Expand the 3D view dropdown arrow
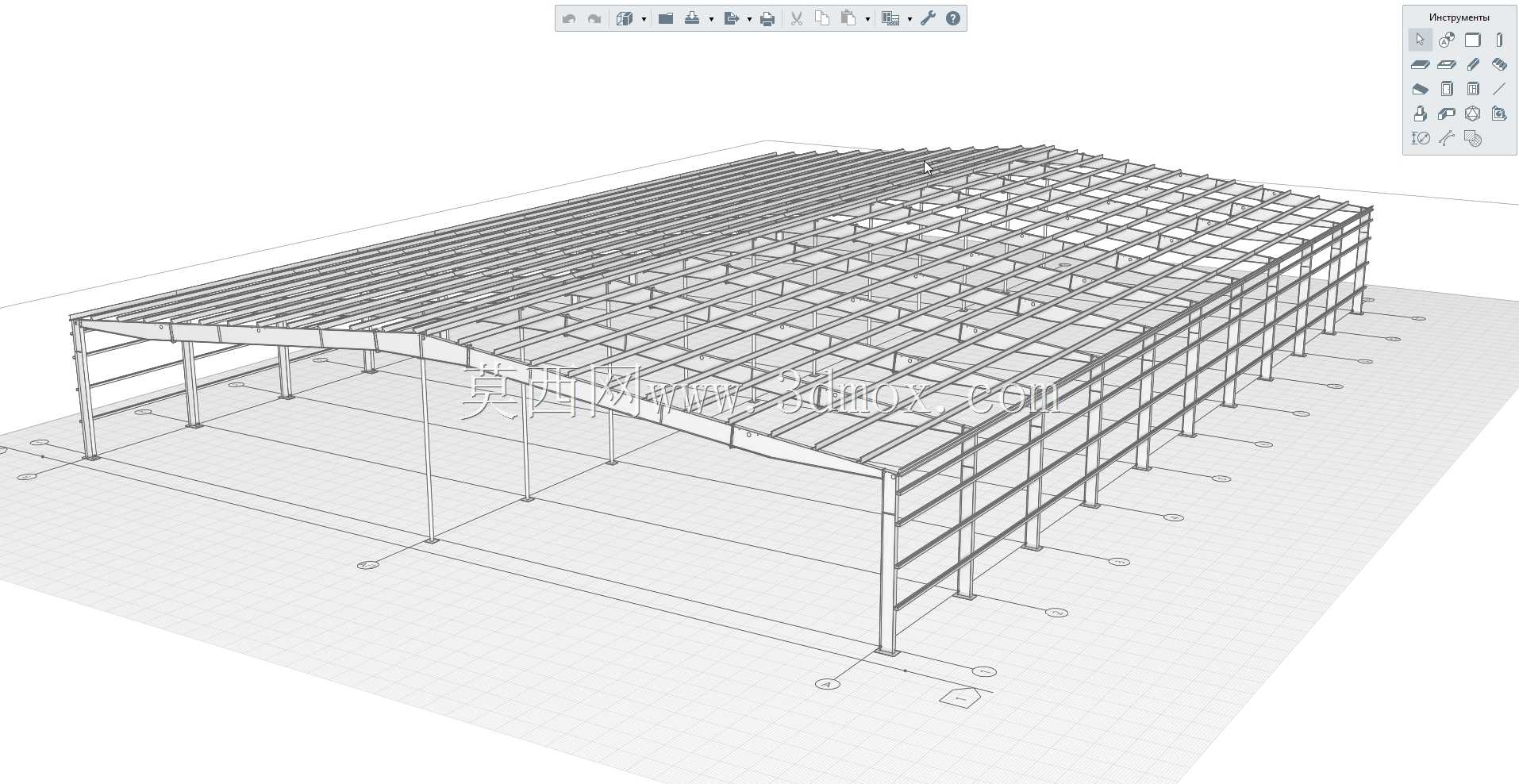The height and width of the screenshot is (784, 1519). [x=644, y=19]
